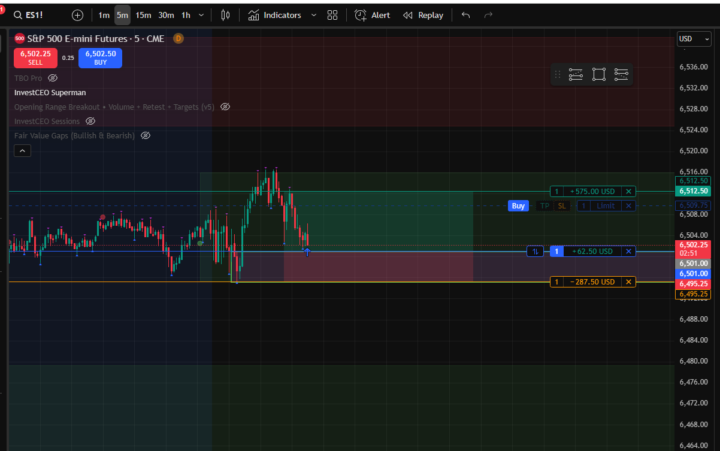Select the 1h timeframe
Viewport: 720px width, 451px height.
coord(186,15)
